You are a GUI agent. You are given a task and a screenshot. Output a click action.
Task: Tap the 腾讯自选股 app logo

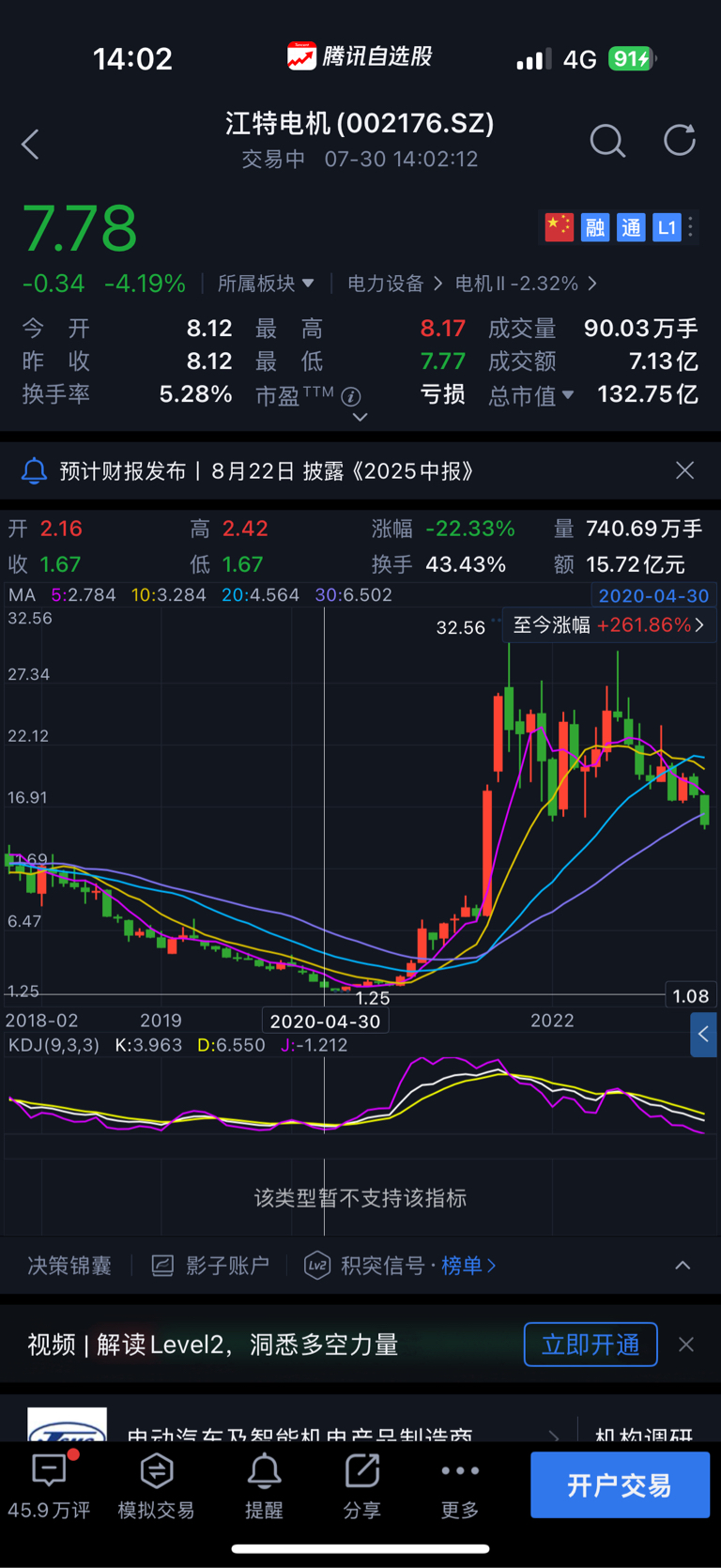point(360,56)
